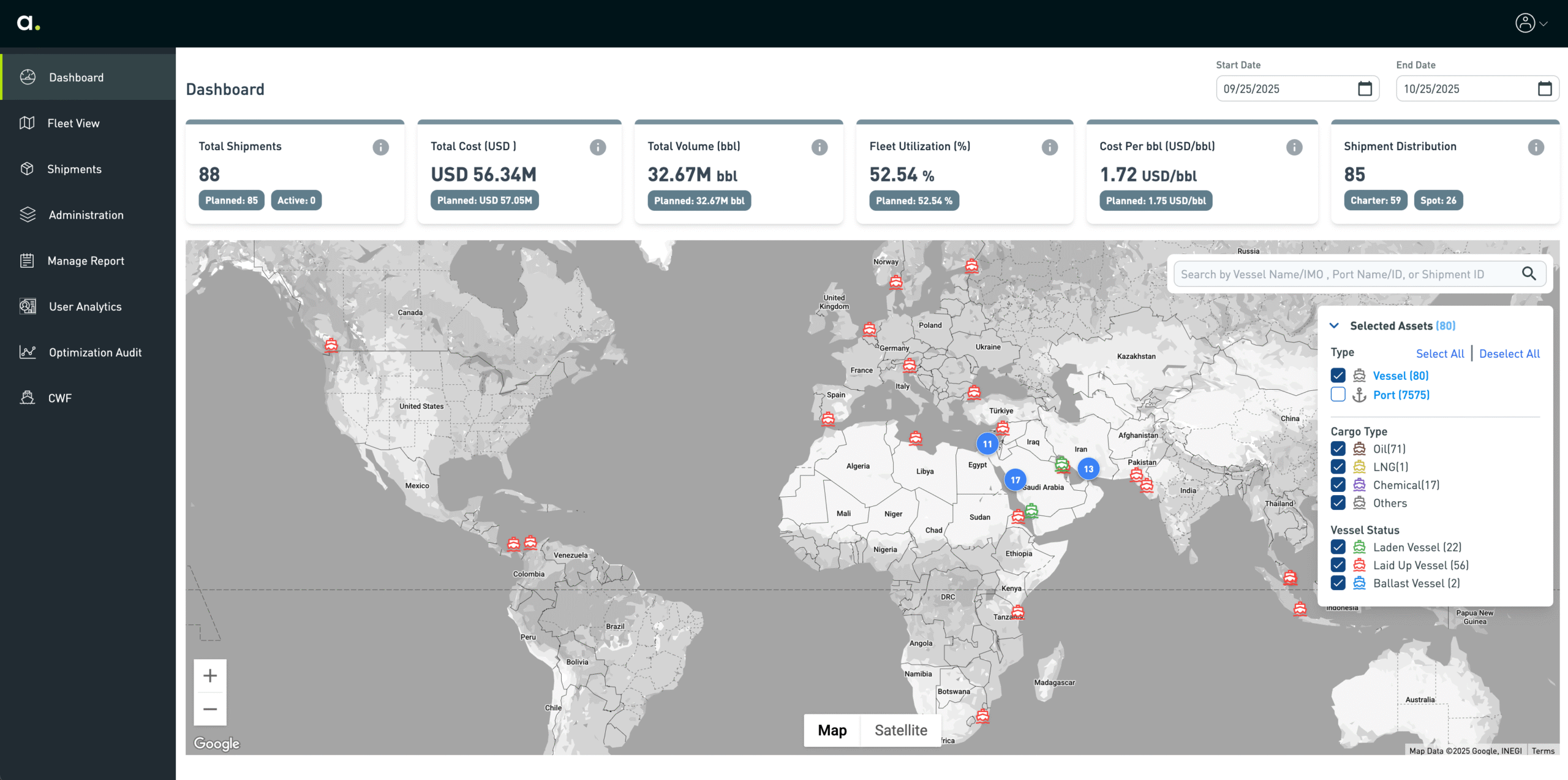Click the Shipment Distribution info icon
1568x780 pixels.
tap(1536, 147)
